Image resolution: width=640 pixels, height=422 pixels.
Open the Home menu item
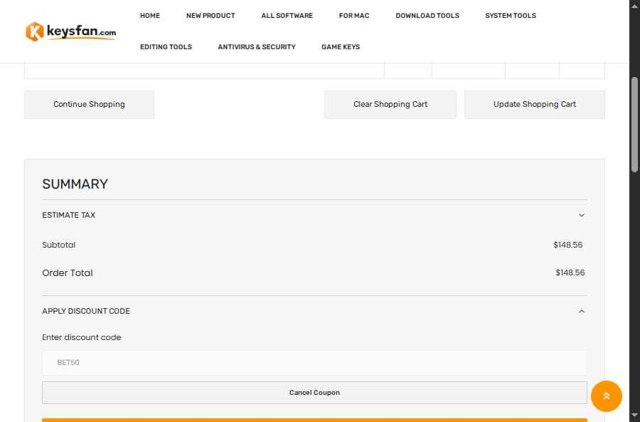click(150, 16)
